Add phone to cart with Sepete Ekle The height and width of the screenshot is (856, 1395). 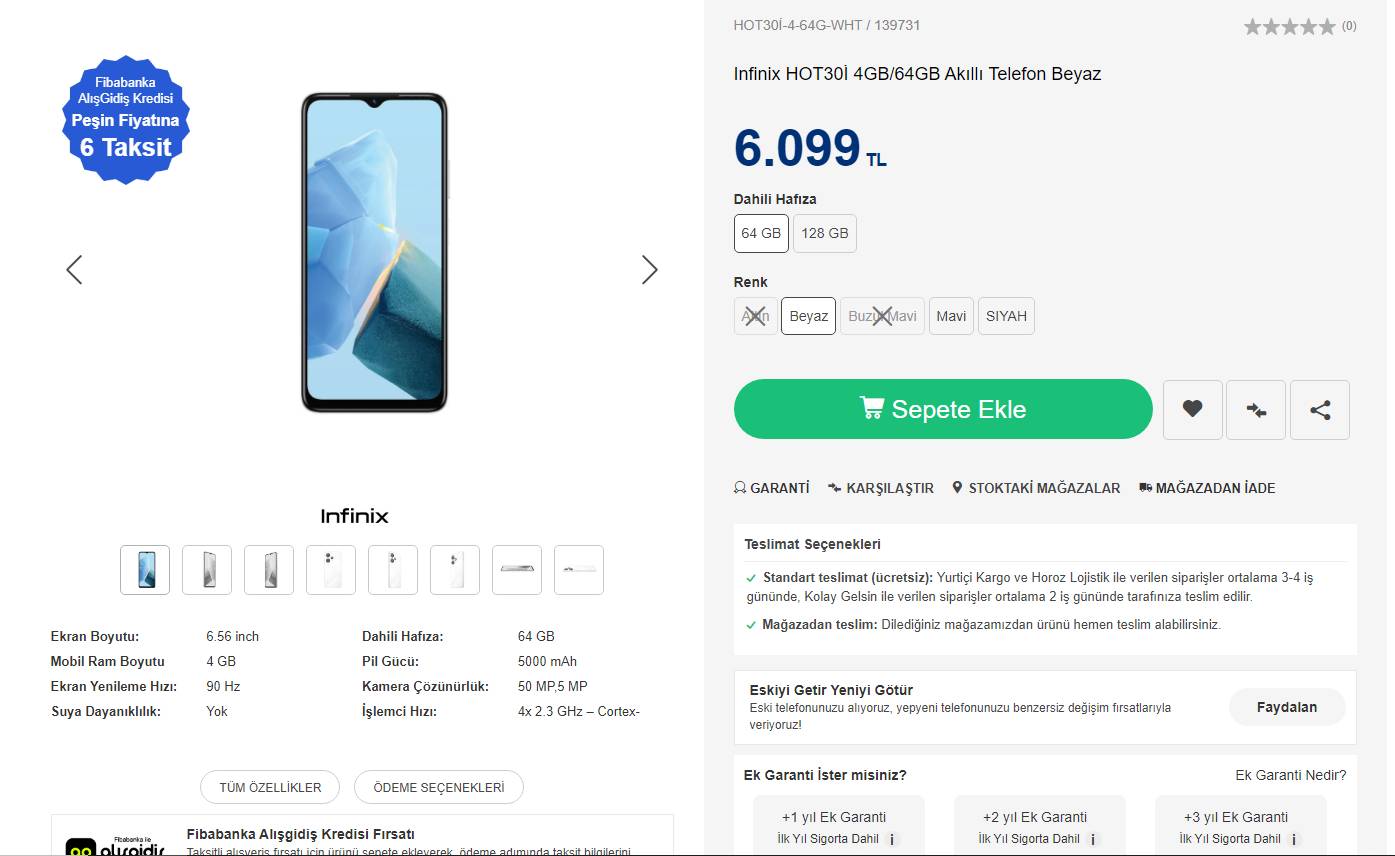tap(943, 409)
